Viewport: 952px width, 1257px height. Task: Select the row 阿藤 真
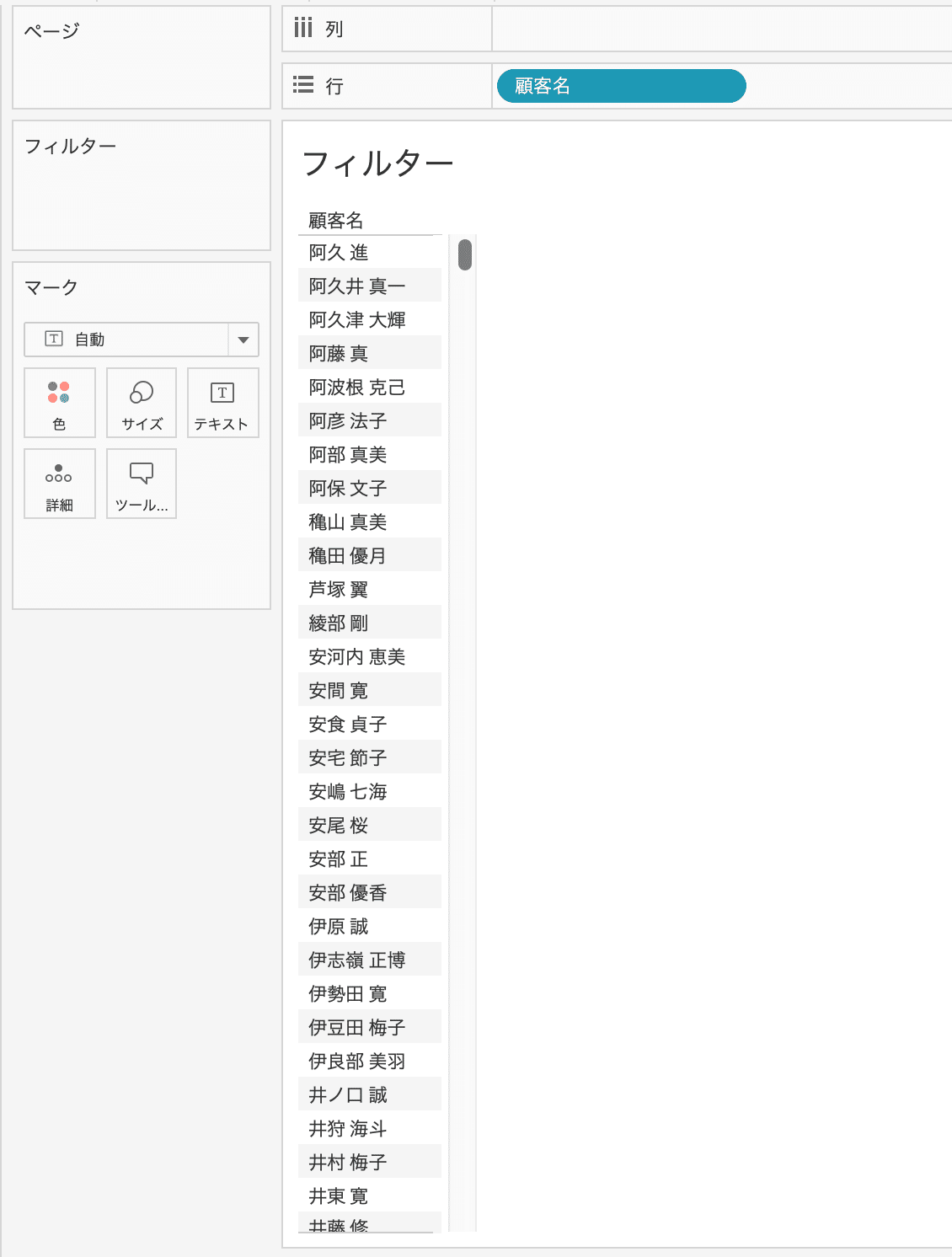370,353
